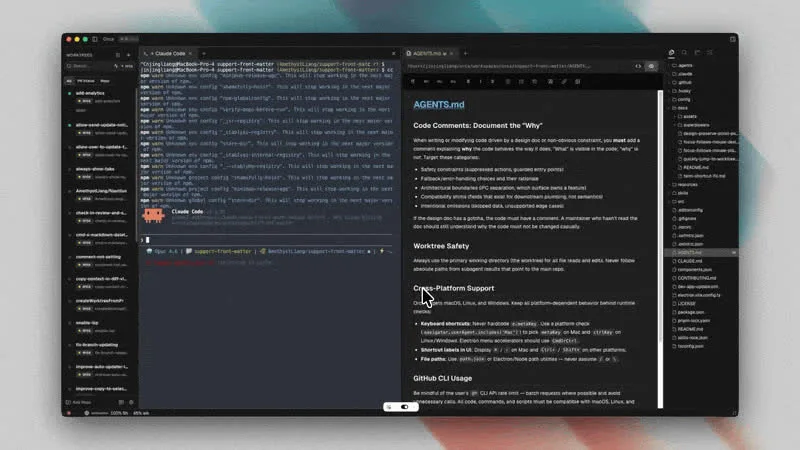The image size is (800, 450).
Task: Open file explorer icon in right panel
Action: pyautogui.click(x=671, y=53)
